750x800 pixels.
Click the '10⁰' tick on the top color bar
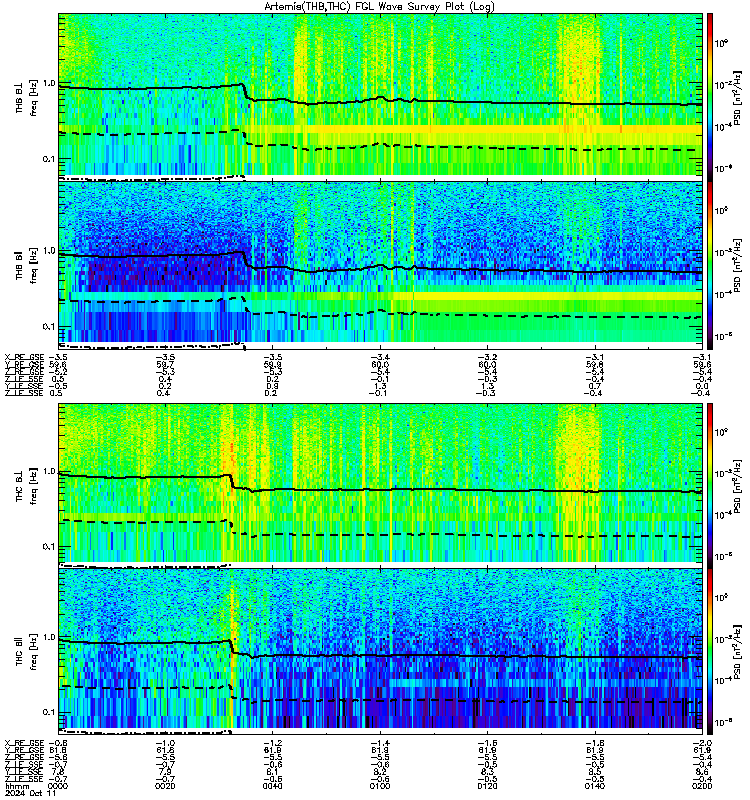coord(721,43)
